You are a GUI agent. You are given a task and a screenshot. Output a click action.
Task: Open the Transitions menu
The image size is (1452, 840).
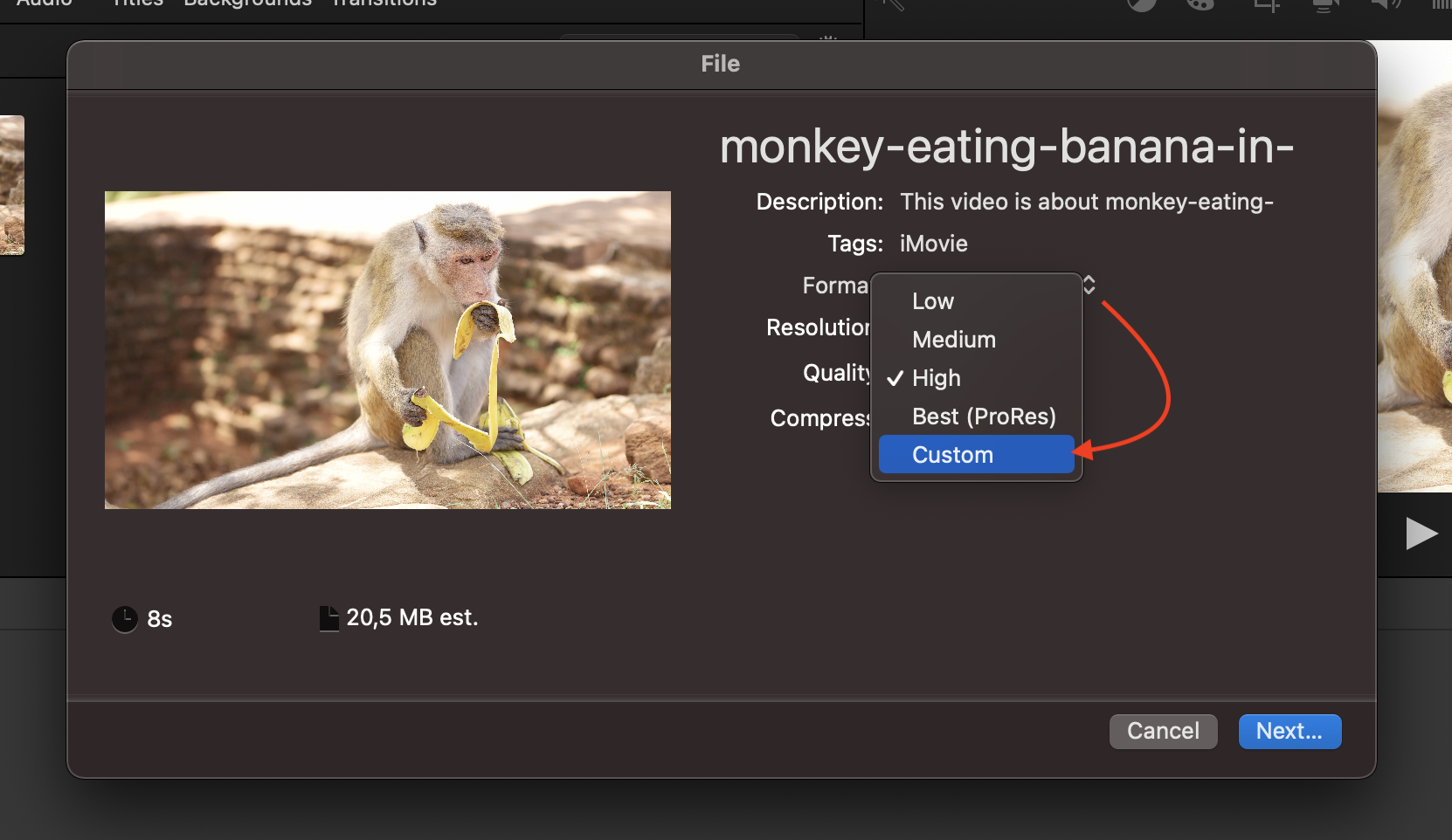[384, 3]
